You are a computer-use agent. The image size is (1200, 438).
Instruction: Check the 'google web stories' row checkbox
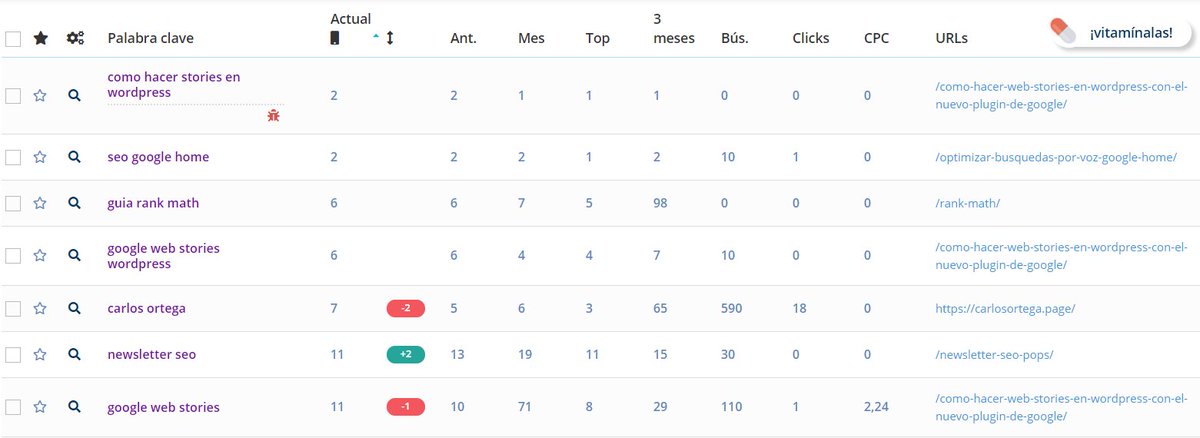pyautogui.click(x=13, y=407)
